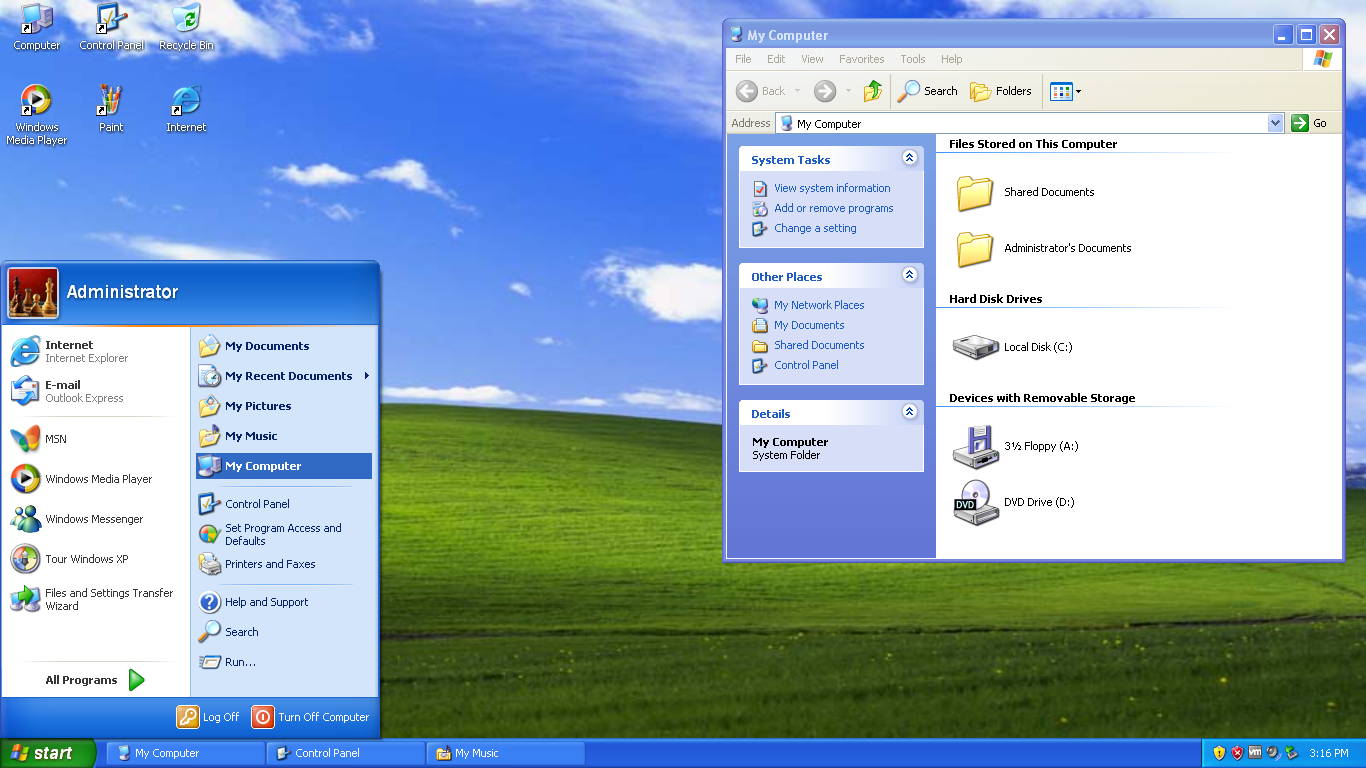Toggle the Folders pane button

(x=1001, y=91)
